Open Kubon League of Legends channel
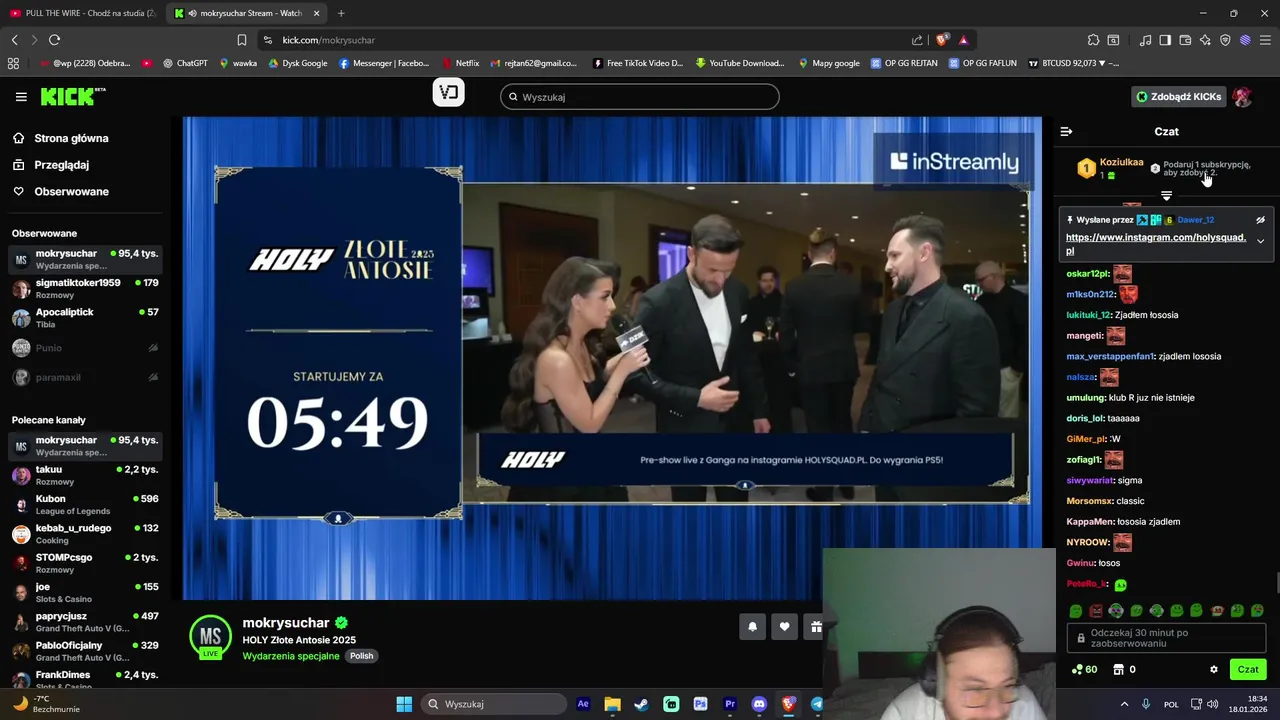 (x=85, y=504)
